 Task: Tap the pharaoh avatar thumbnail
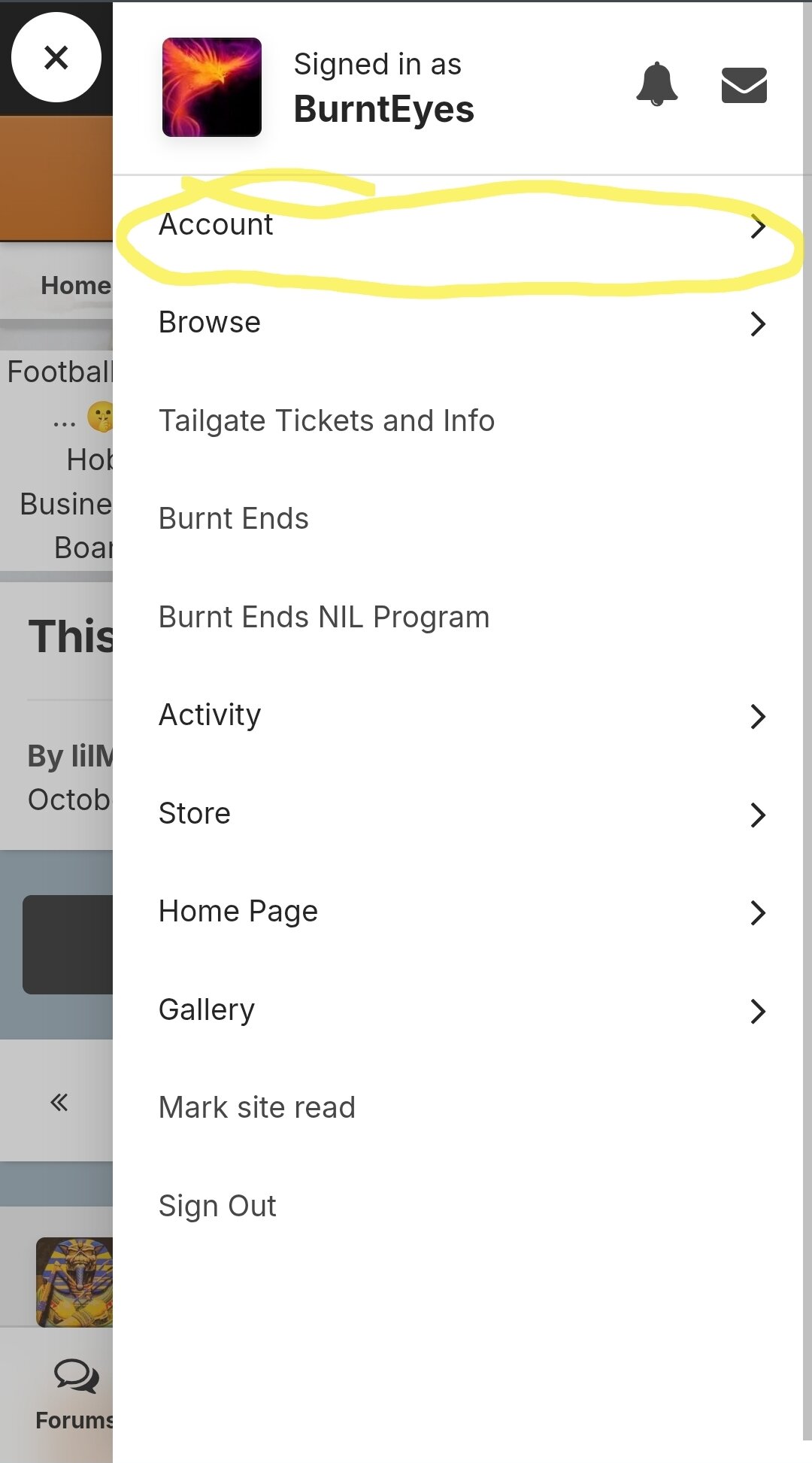(74, 1281)
